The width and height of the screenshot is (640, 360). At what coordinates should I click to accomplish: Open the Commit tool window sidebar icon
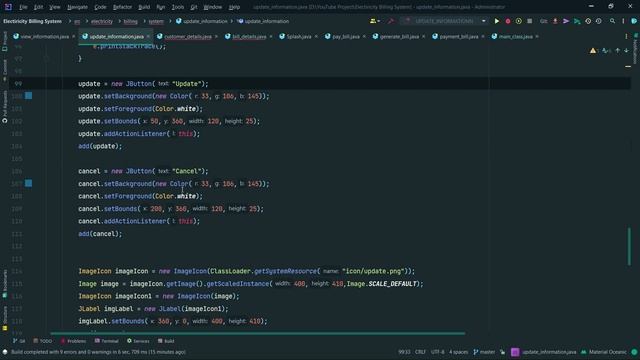(x=4, y=70)
